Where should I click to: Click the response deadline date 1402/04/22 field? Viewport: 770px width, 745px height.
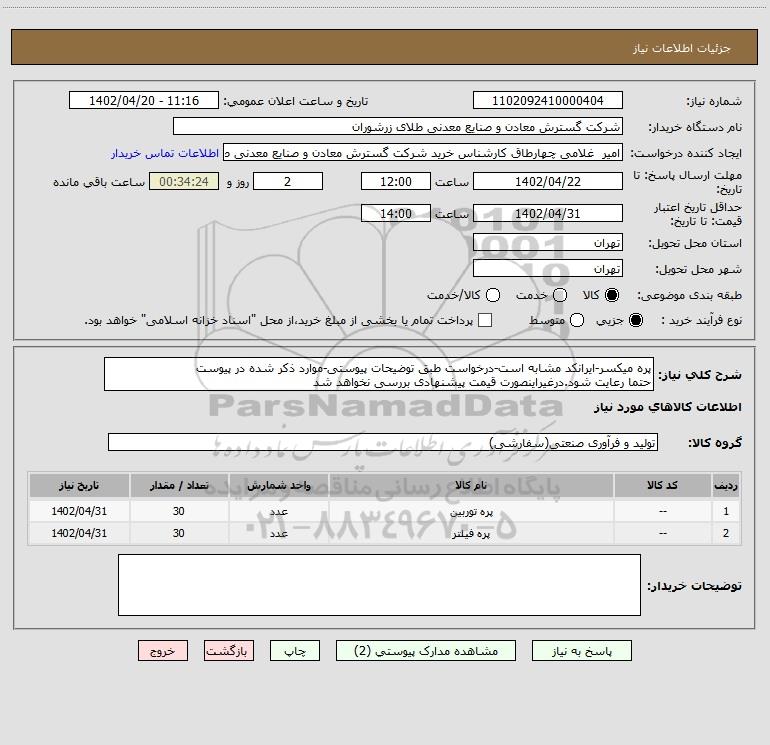click(x=548, y=181)
